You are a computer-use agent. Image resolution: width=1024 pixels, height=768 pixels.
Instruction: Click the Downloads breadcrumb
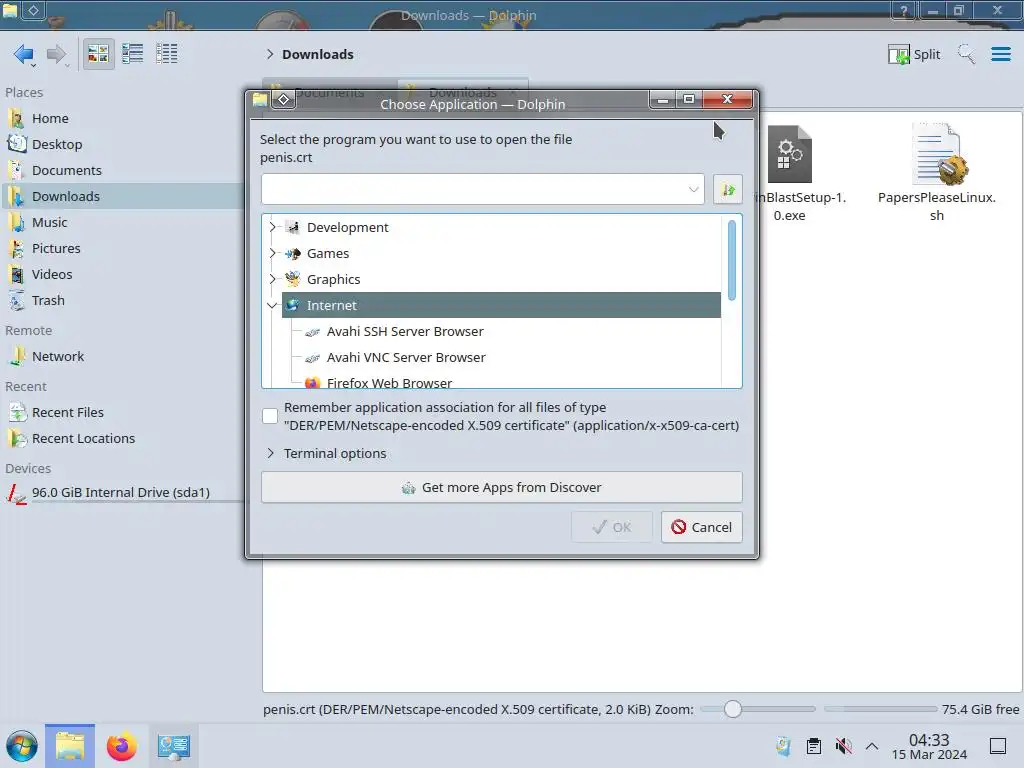pyautogui.click(x=317, y=54)
